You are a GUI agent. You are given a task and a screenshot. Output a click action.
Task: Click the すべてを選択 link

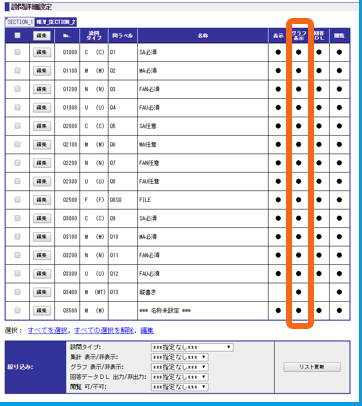pos(48,331)
